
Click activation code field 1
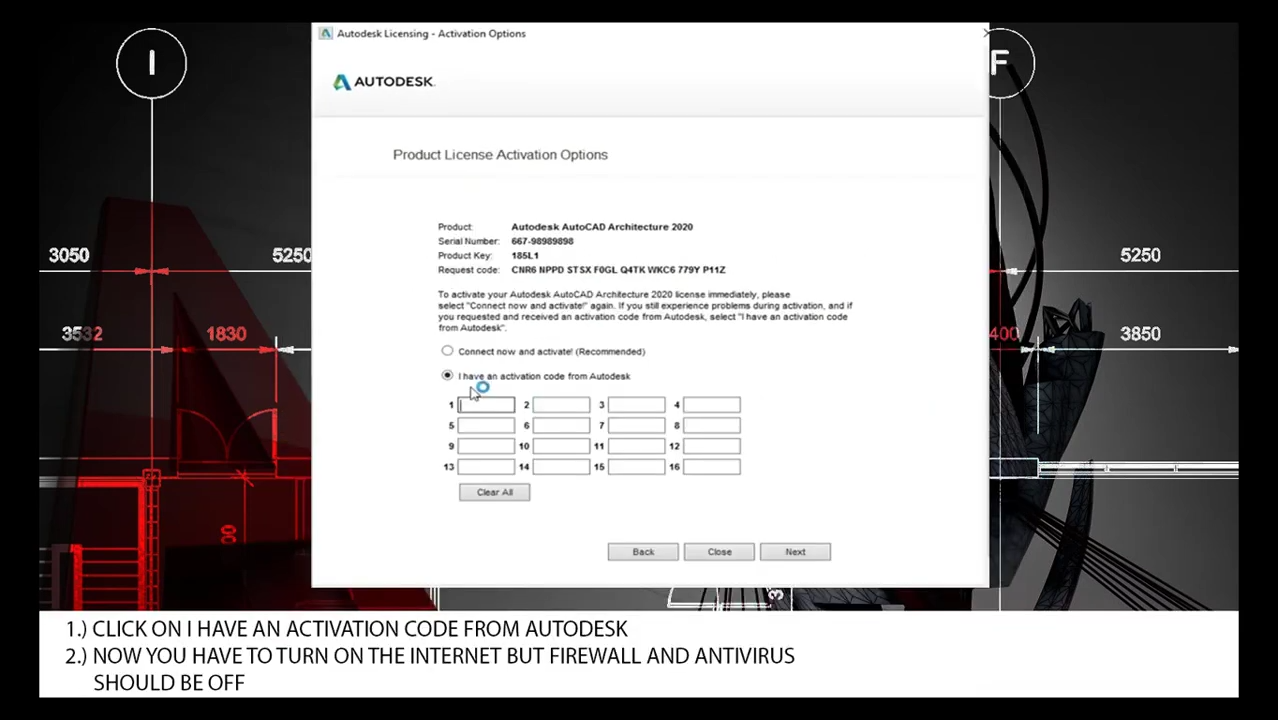pos(486,405)
